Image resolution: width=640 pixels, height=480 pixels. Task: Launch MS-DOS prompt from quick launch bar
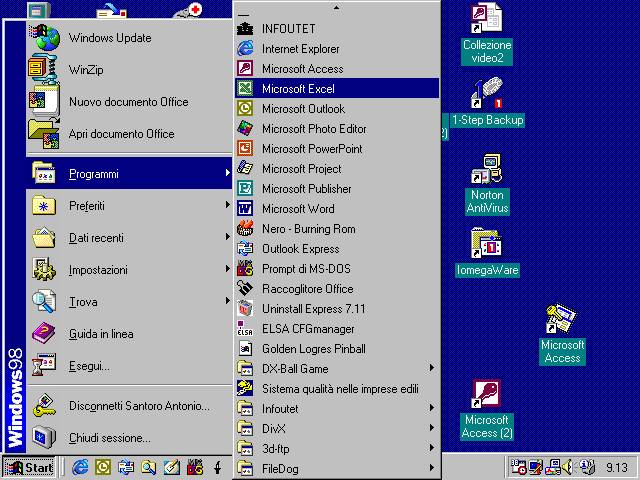(x=195, y=467)
